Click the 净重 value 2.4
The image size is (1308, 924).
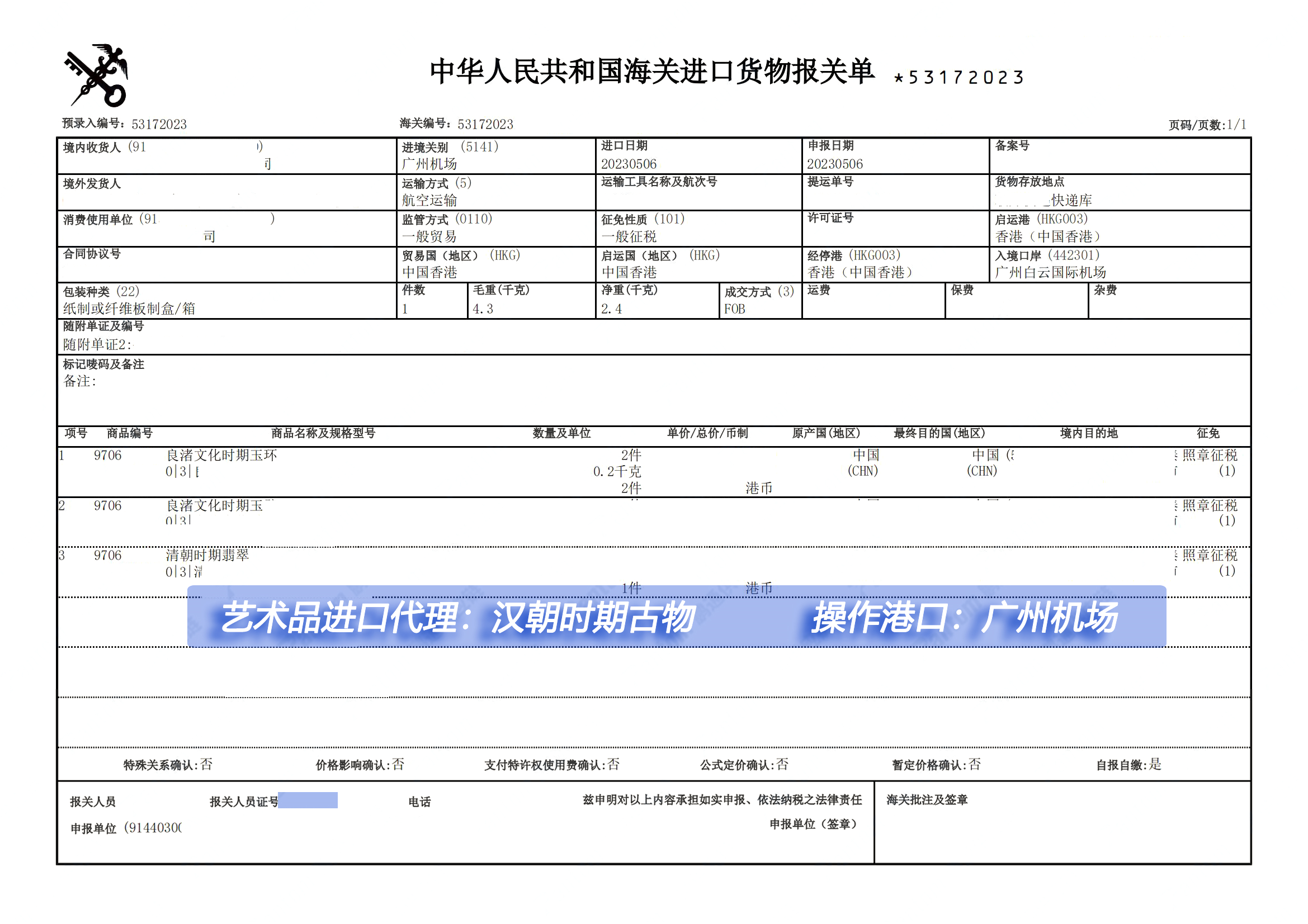click(611, 309)
